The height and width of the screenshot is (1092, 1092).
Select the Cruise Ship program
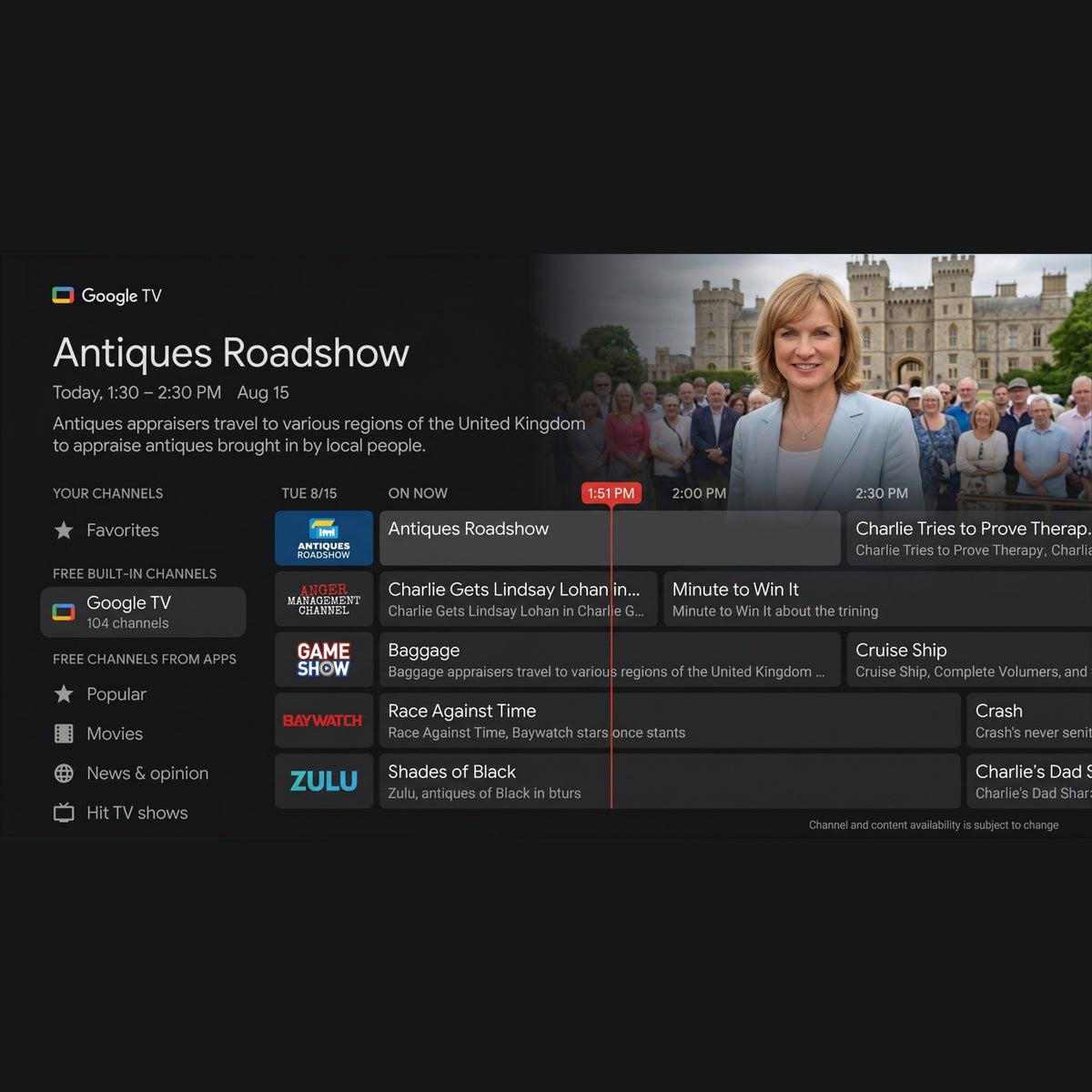point(969,660)
